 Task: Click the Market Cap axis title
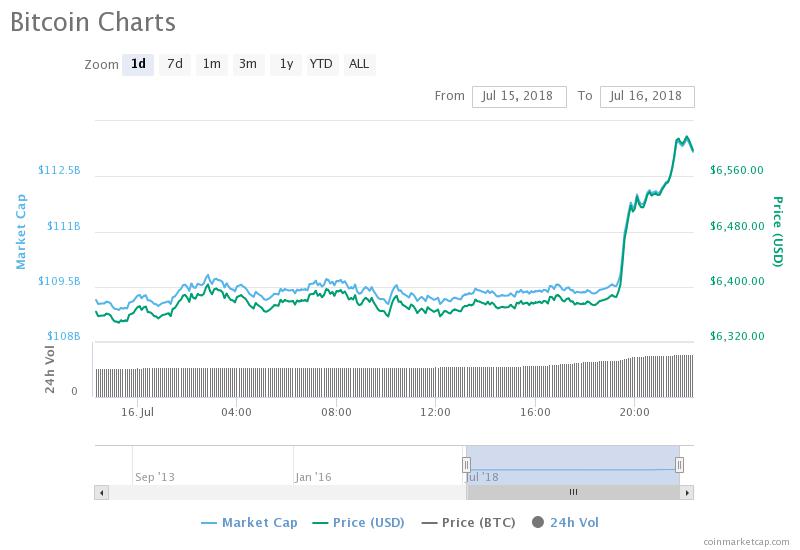20,232
